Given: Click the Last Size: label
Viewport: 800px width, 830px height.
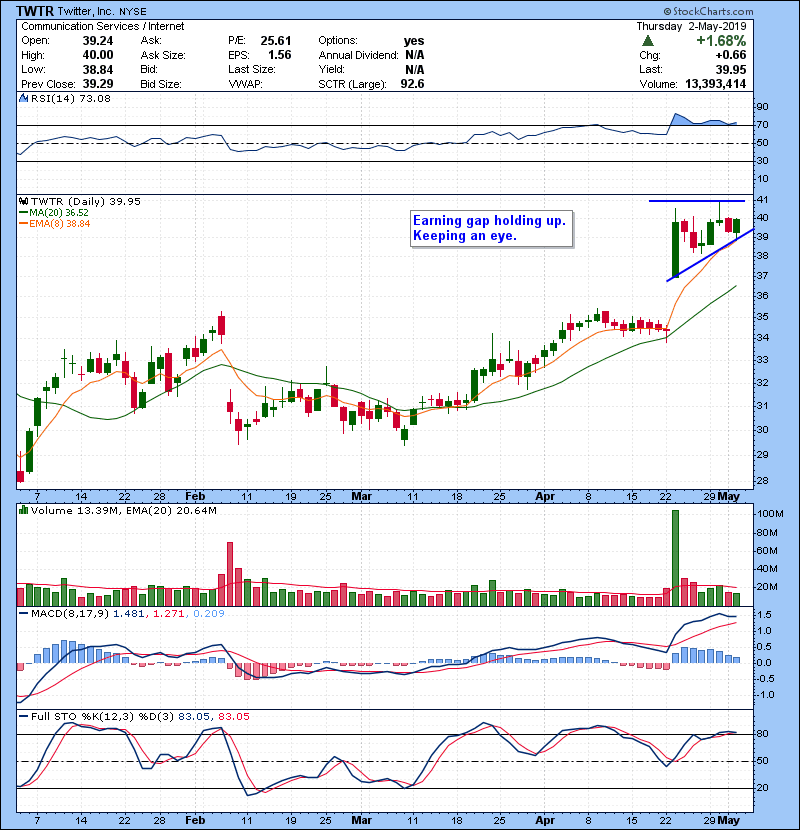Looking at the screenshot, I should point(251,69).
